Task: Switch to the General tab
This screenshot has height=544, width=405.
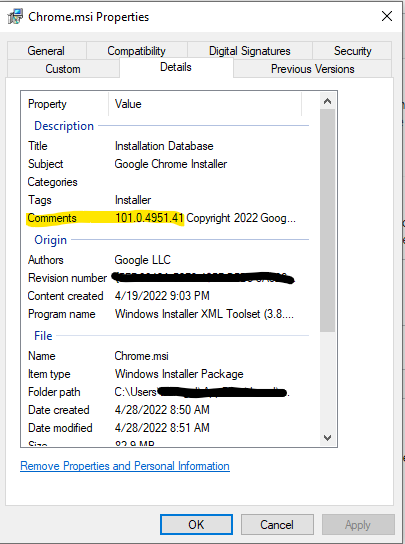Action: point(46,51)
